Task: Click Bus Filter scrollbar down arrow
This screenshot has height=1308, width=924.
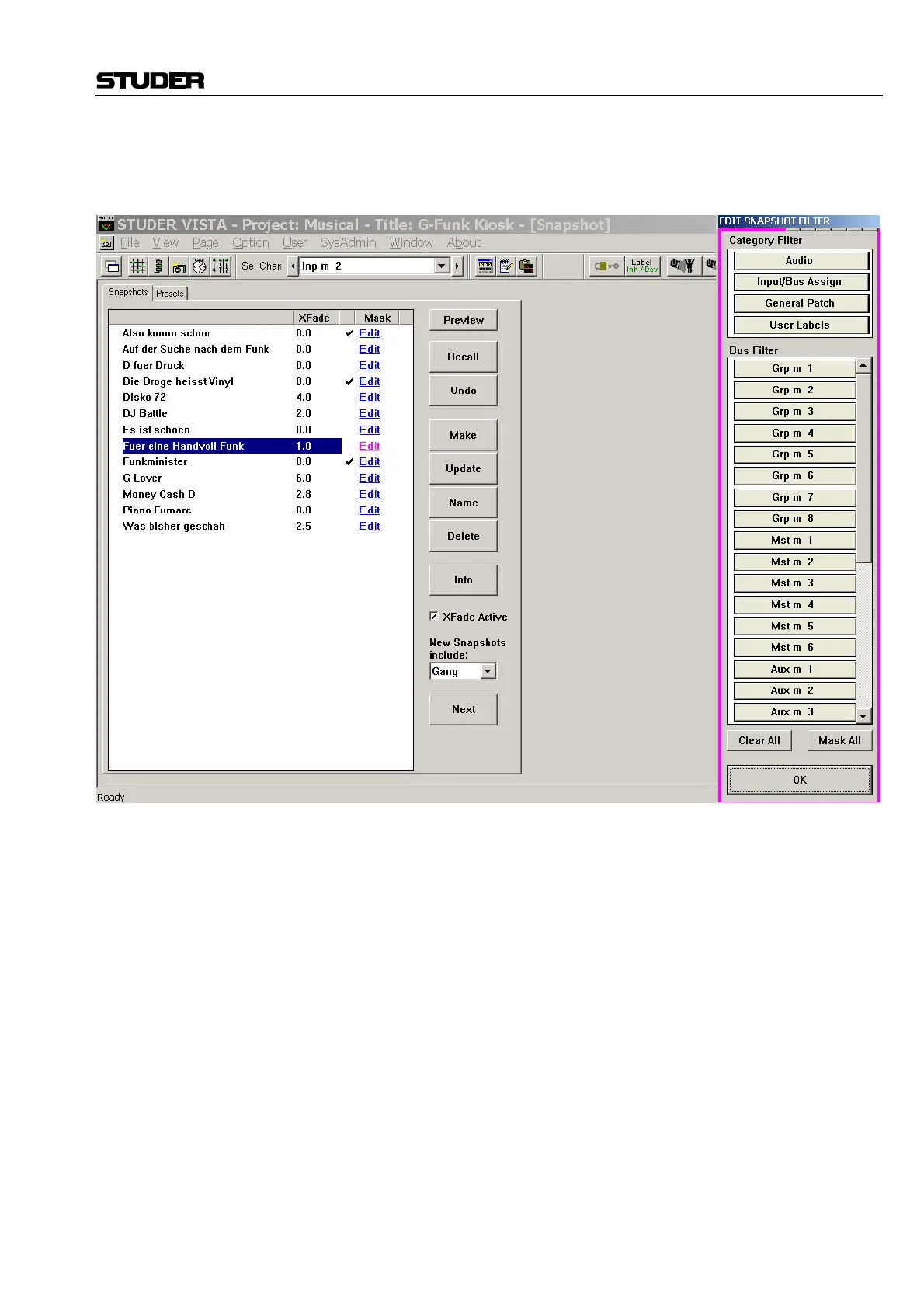Action: click(x=864, y=715)
